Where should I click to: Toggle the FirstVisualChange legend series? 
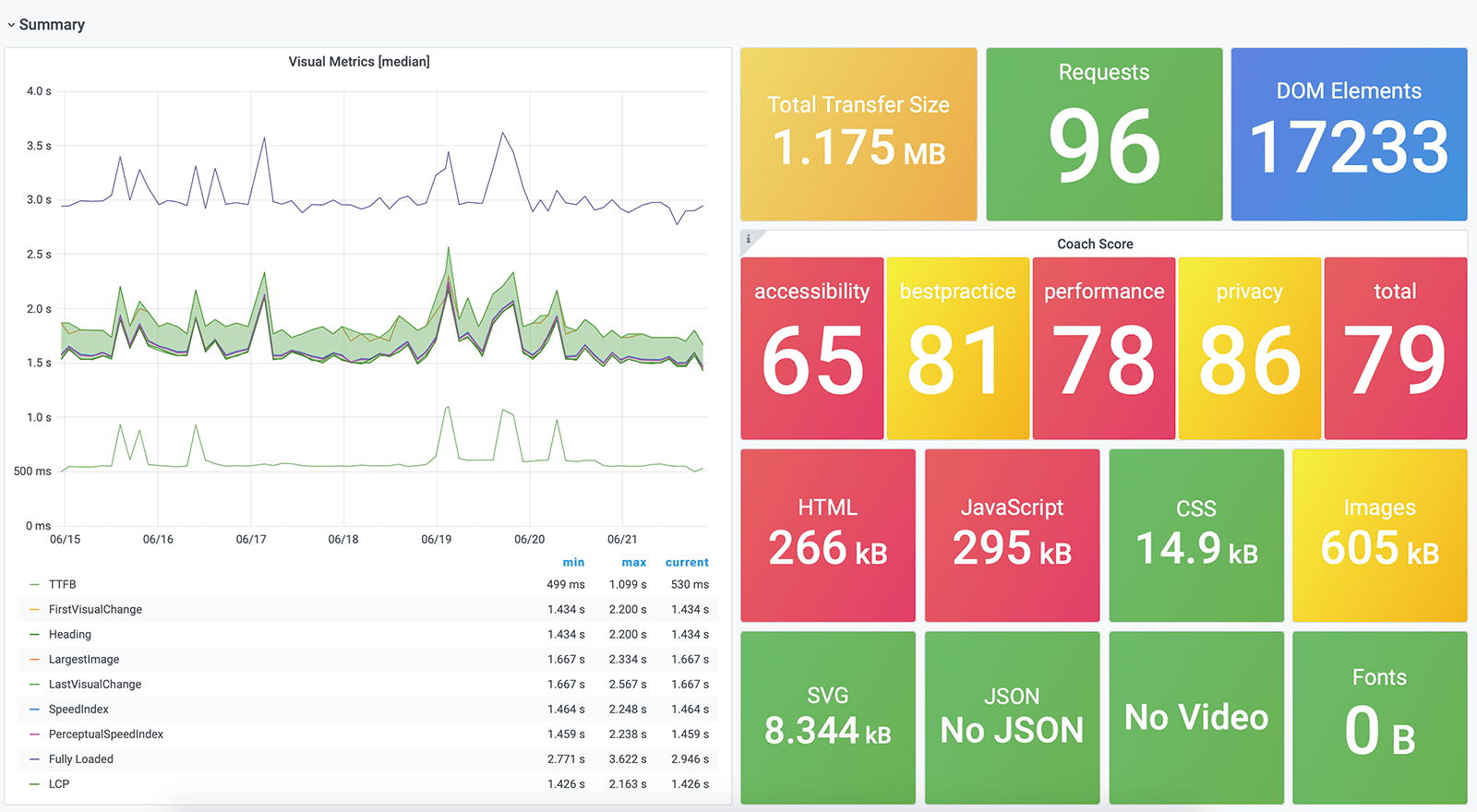click(x=95, y=609)
